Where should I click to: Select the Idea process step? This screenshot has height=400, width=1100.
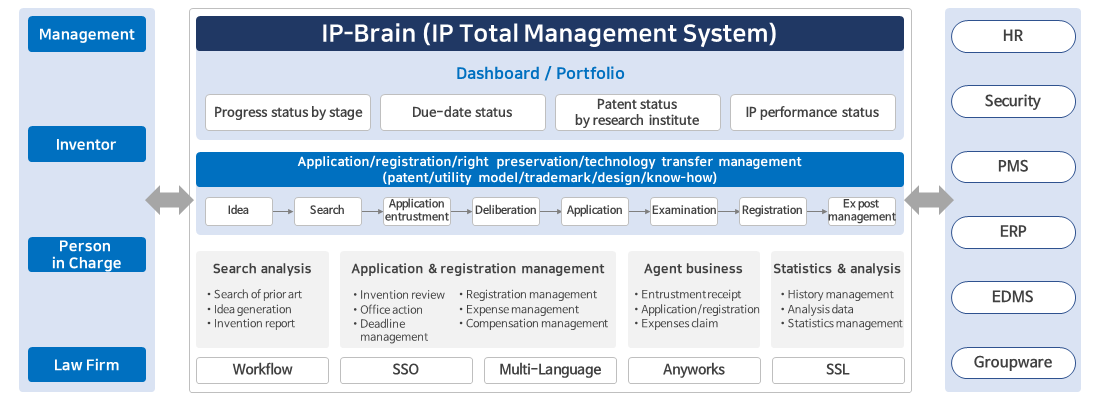(239, 211)
